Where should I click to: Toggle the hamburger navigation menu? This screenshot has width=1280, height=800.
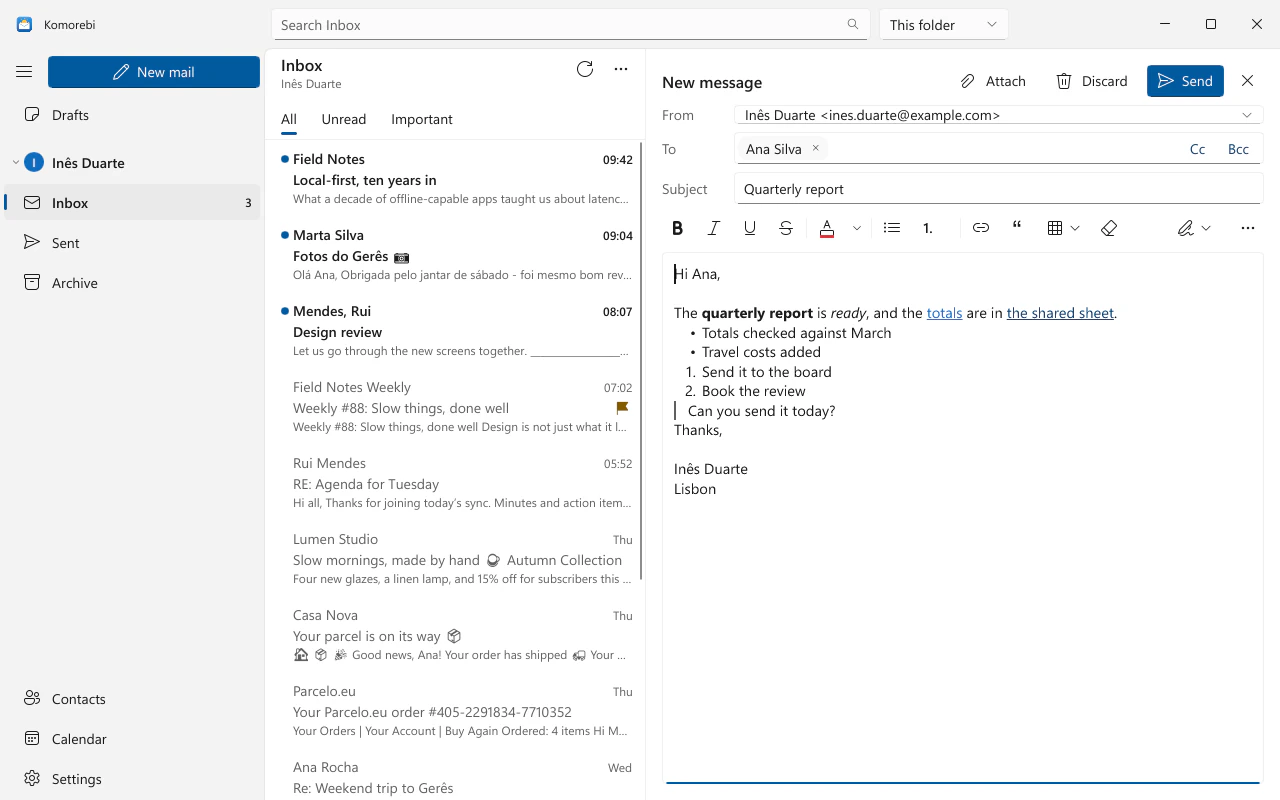(24, 72)
